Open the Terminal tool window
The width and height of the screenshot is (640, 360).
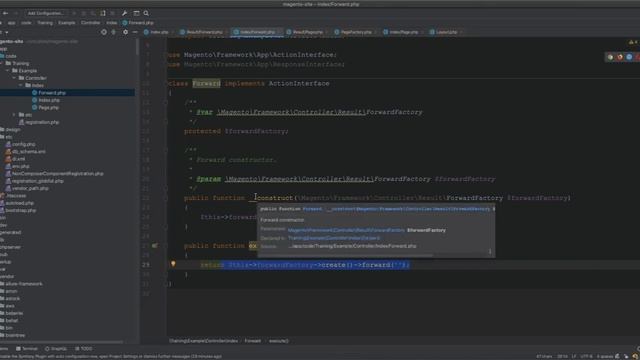point(27,349)
